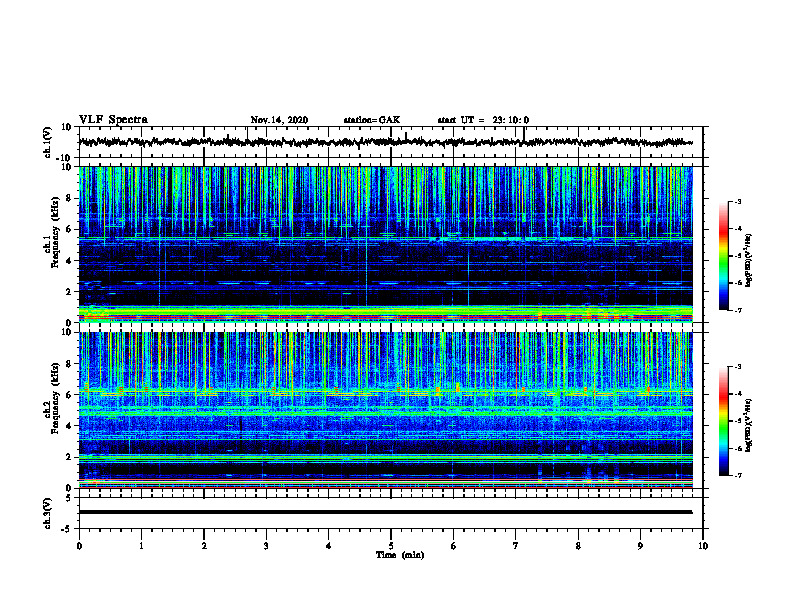Click the "2" tick on the time axis
The image size is (792, 612).
204,546
